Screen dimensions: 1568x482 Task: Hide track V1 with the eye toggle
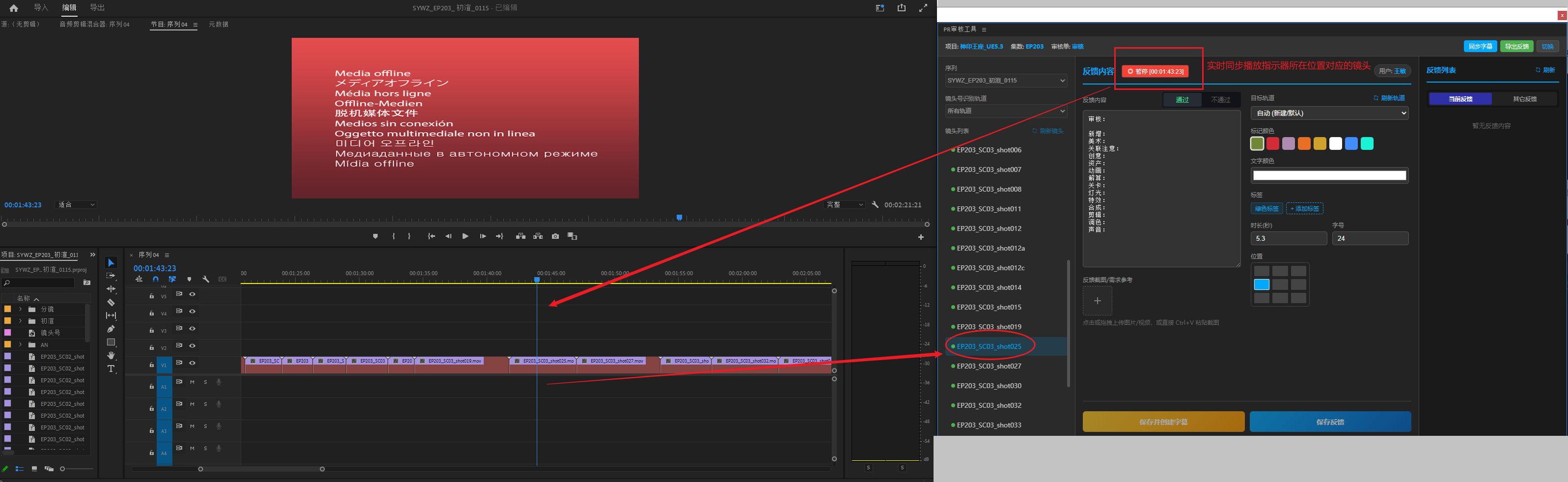pyautogui.click(x=193, y=363)
